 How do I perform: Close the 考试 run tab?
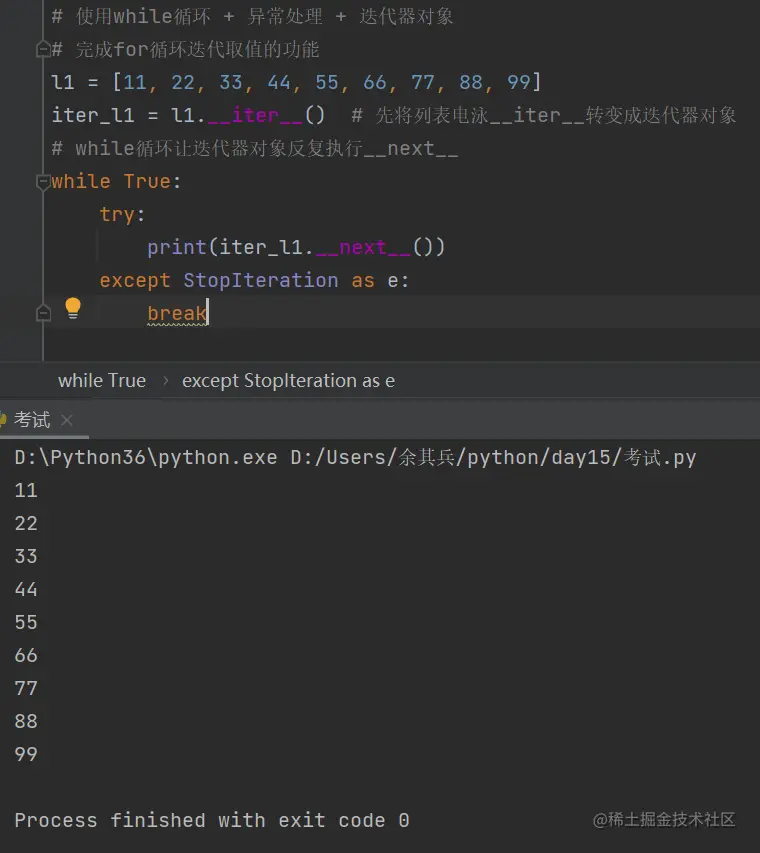67,420
